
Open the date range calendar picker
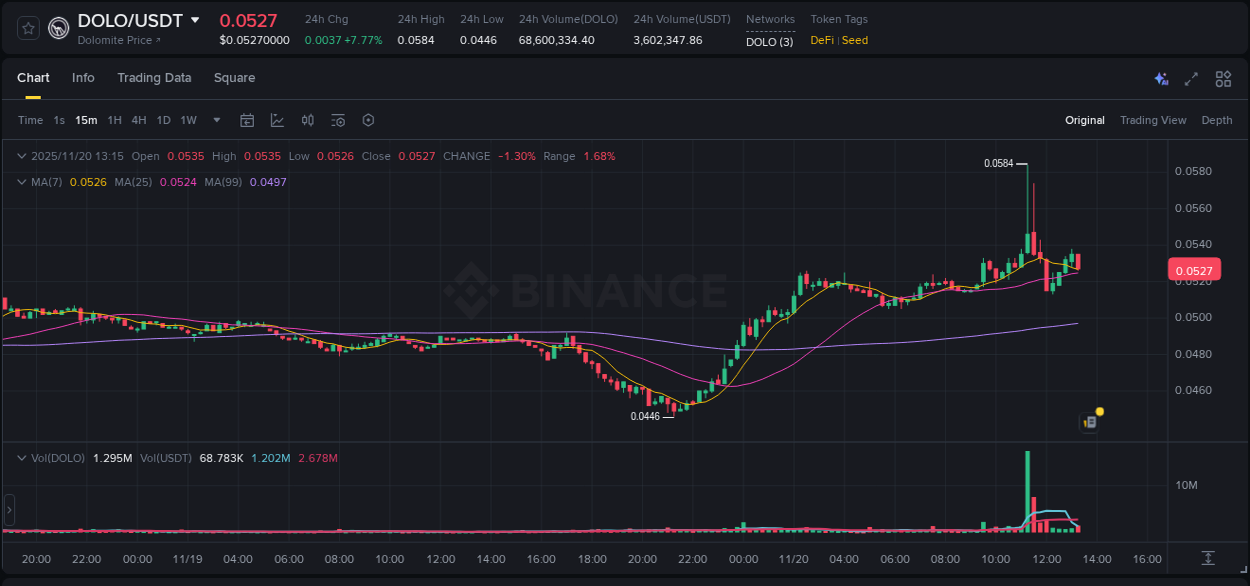pos(247,119)
